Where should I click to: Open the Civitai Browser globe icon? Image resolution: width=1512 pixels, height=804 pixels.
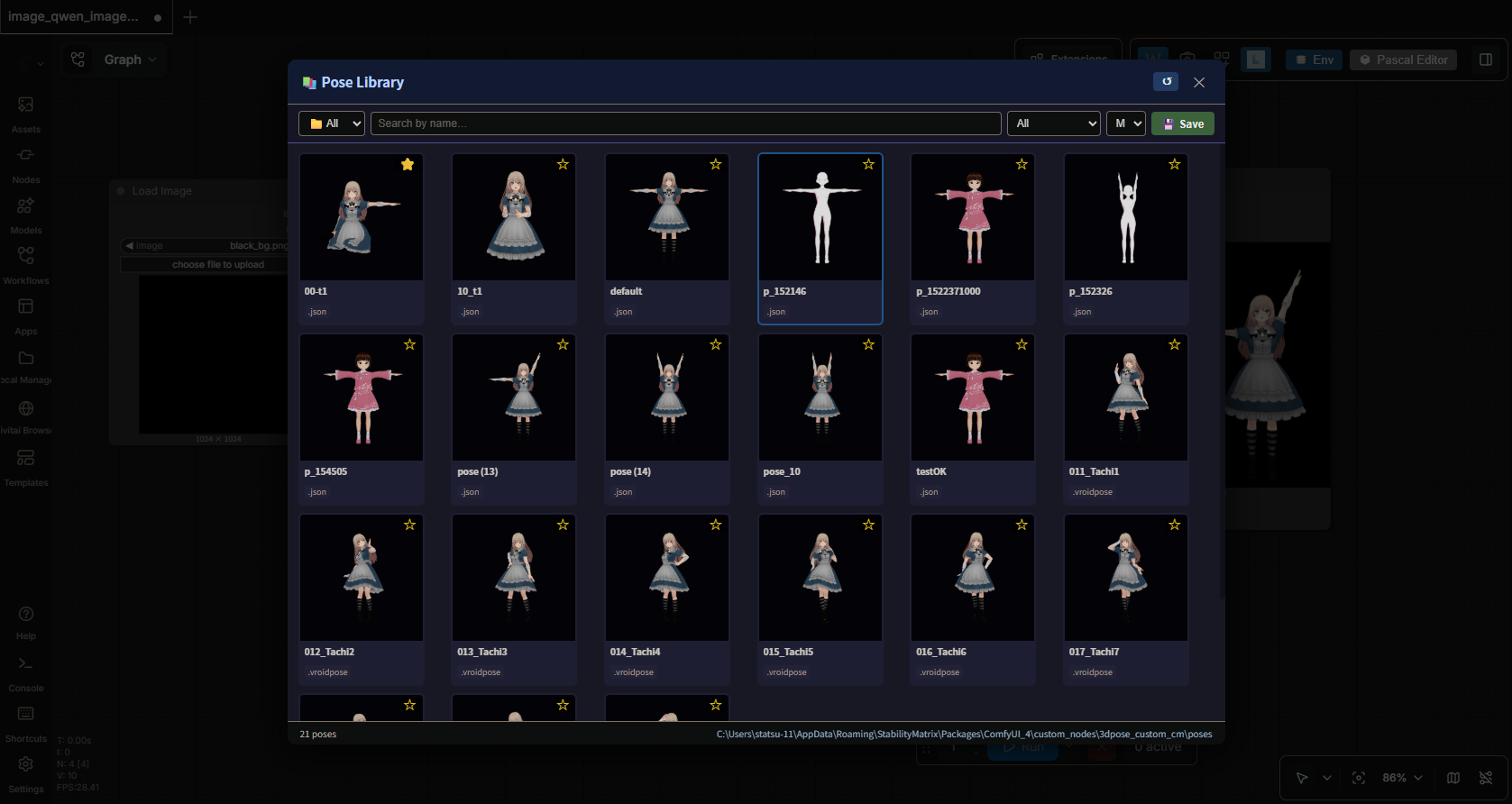click(26, 408)
